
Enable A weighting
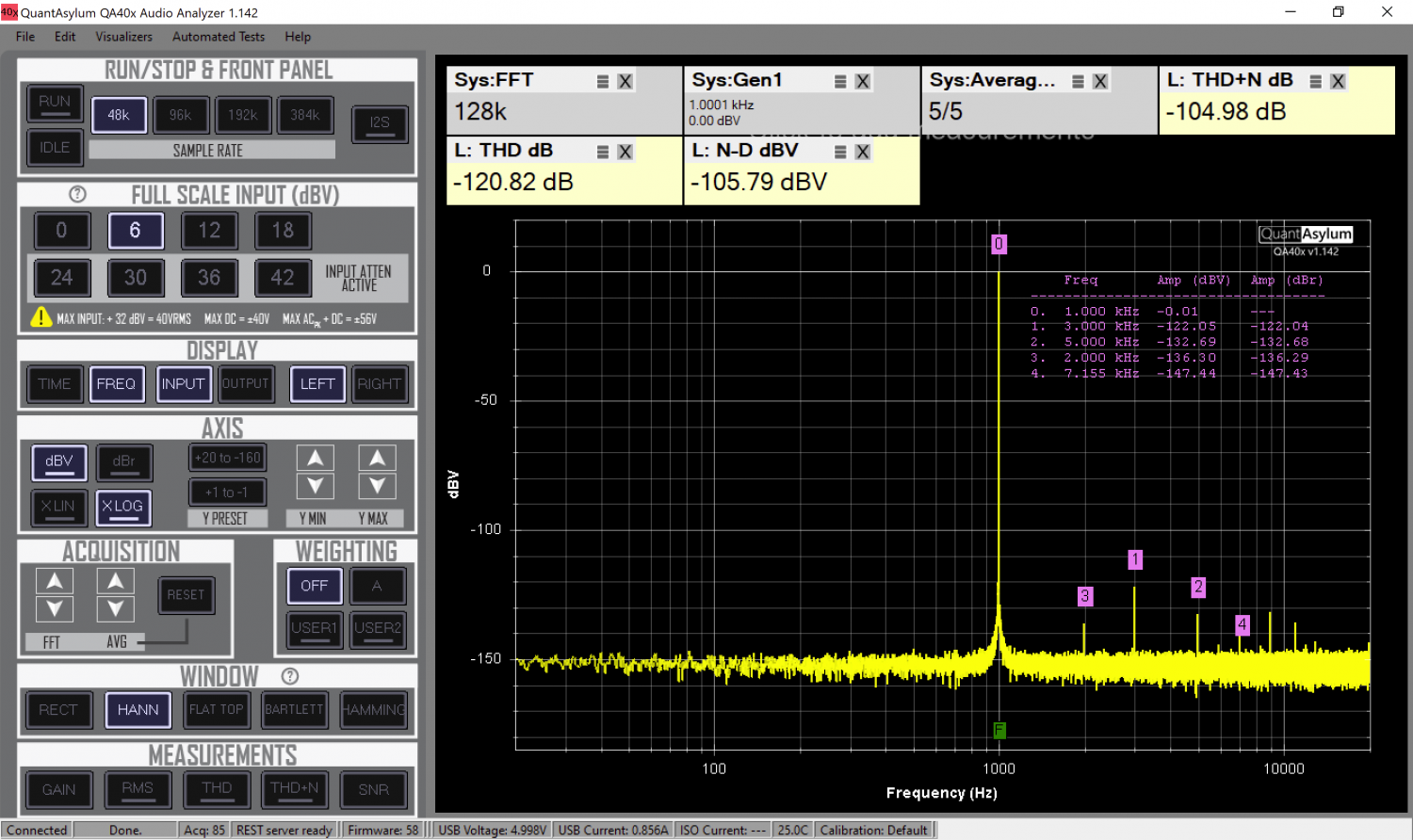(x=377, y=586)
